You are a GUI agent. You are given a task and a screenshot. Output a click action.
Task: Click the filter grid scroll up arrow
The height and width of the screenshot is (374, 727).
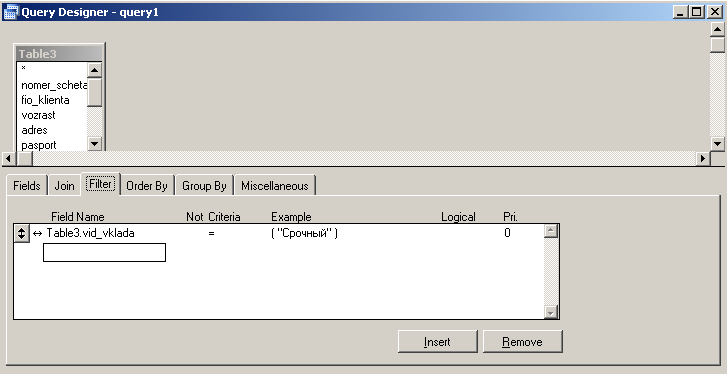[550, 231]
